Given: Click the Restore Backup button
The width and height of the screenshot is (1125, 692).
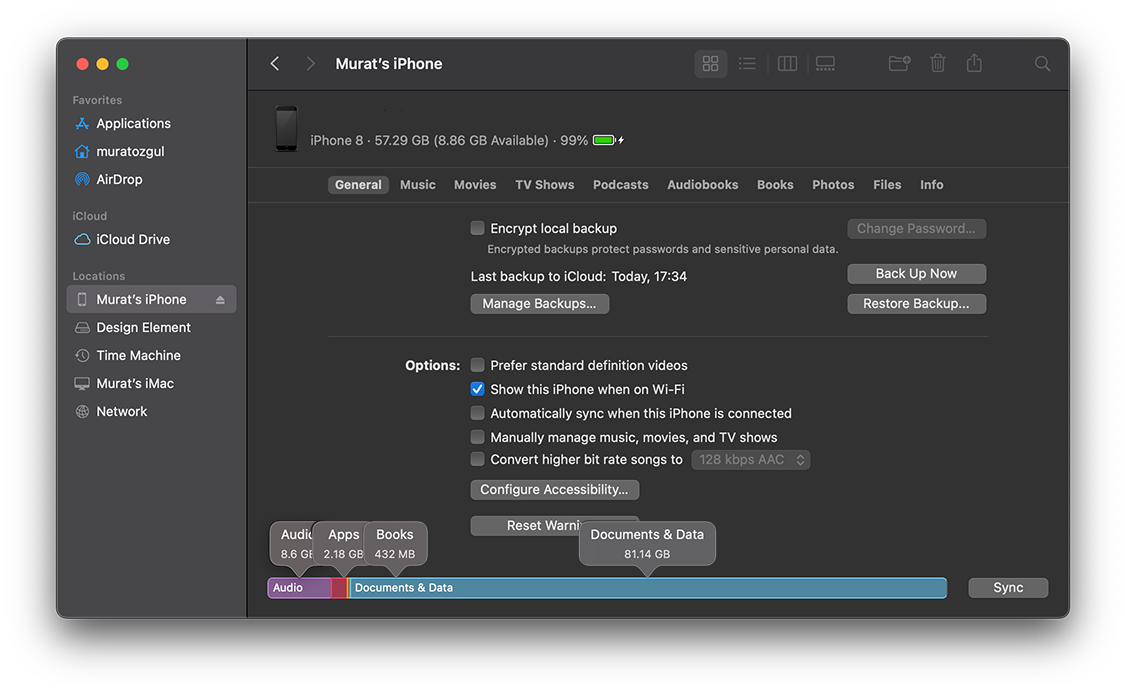Looking at the screenshot, I should (916, 304).
